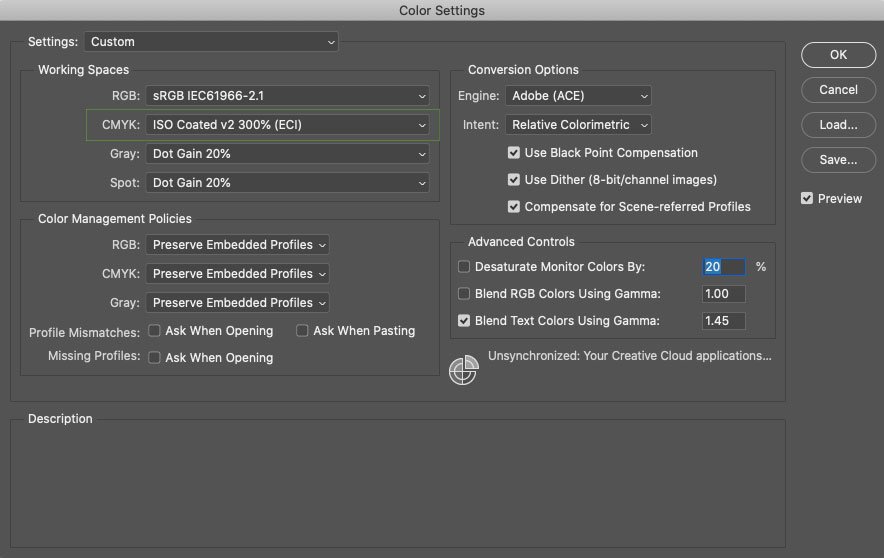This screenshot has height=558, width=884.
Task: Toggle Use Black Point Compensation
Action: [x=514, y=153]
